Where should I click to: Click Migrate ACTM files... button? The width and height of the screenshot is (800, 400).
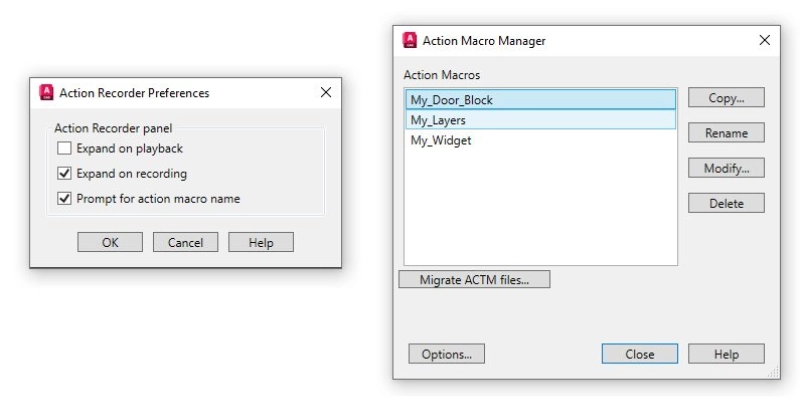click(474, 280)
